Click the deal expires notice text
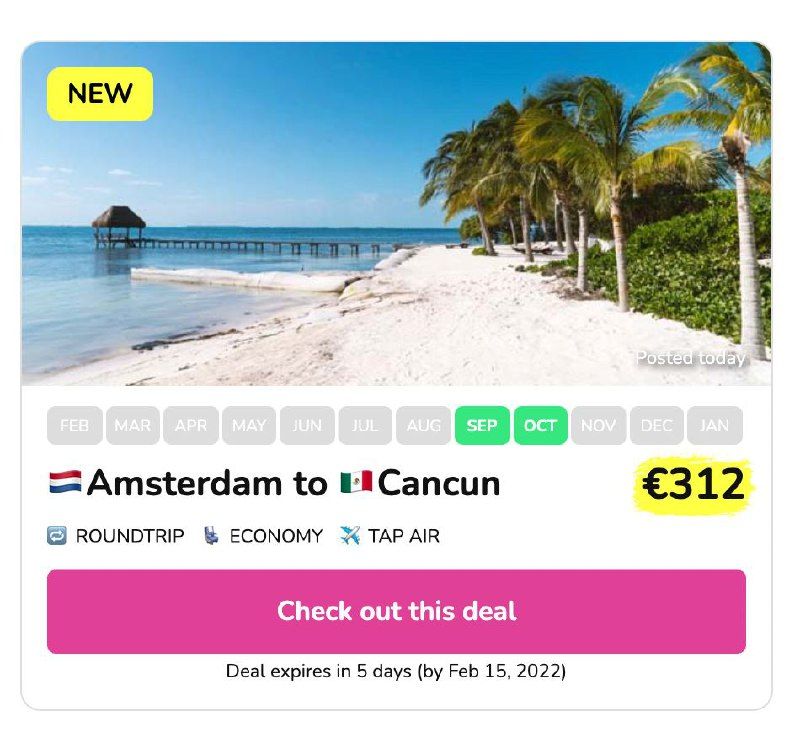Viewport: 800px width, 738px height. (396, 671)
